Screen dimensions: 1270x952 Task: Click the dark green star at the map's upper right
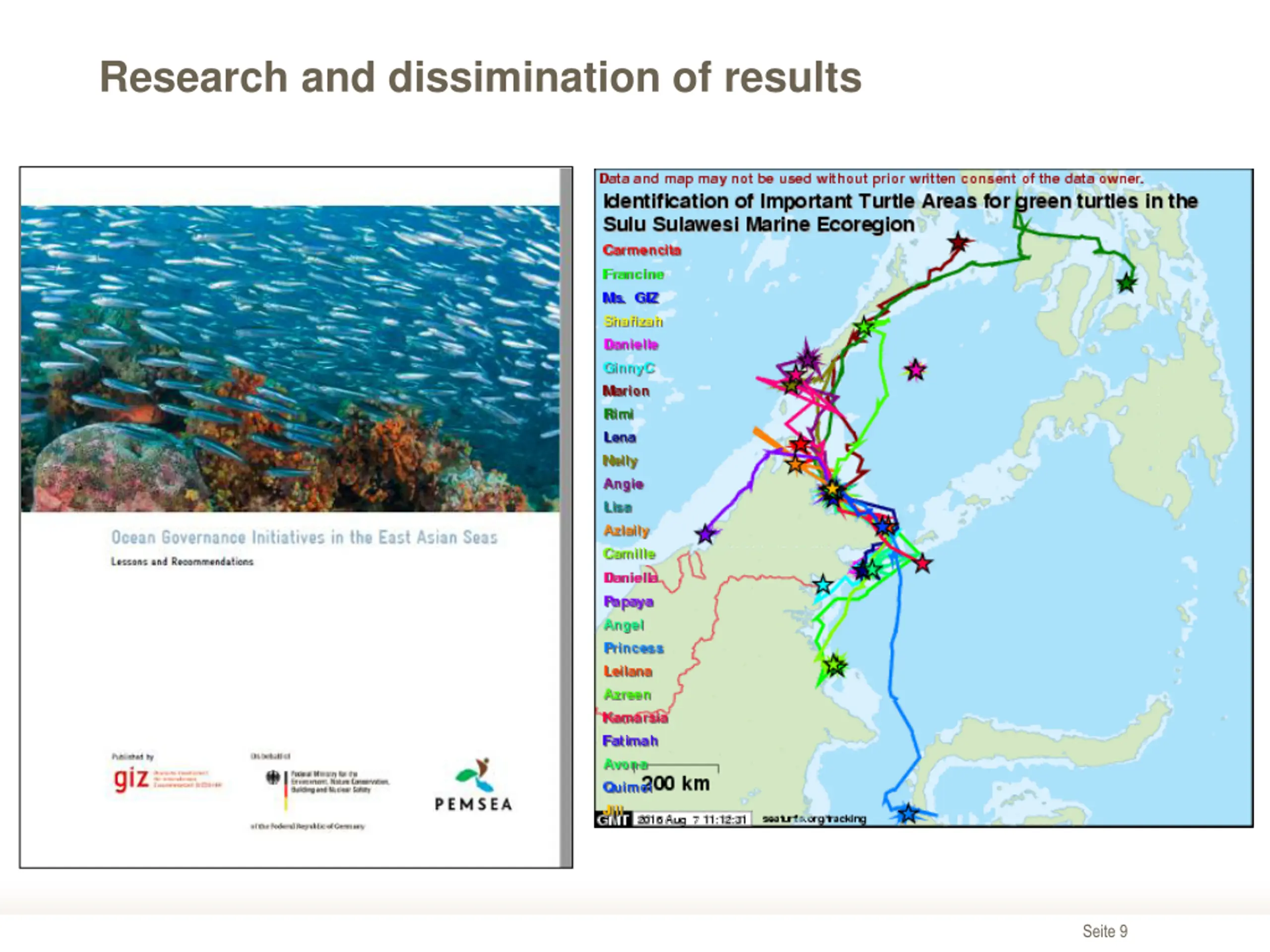(x=1127, y=282)
